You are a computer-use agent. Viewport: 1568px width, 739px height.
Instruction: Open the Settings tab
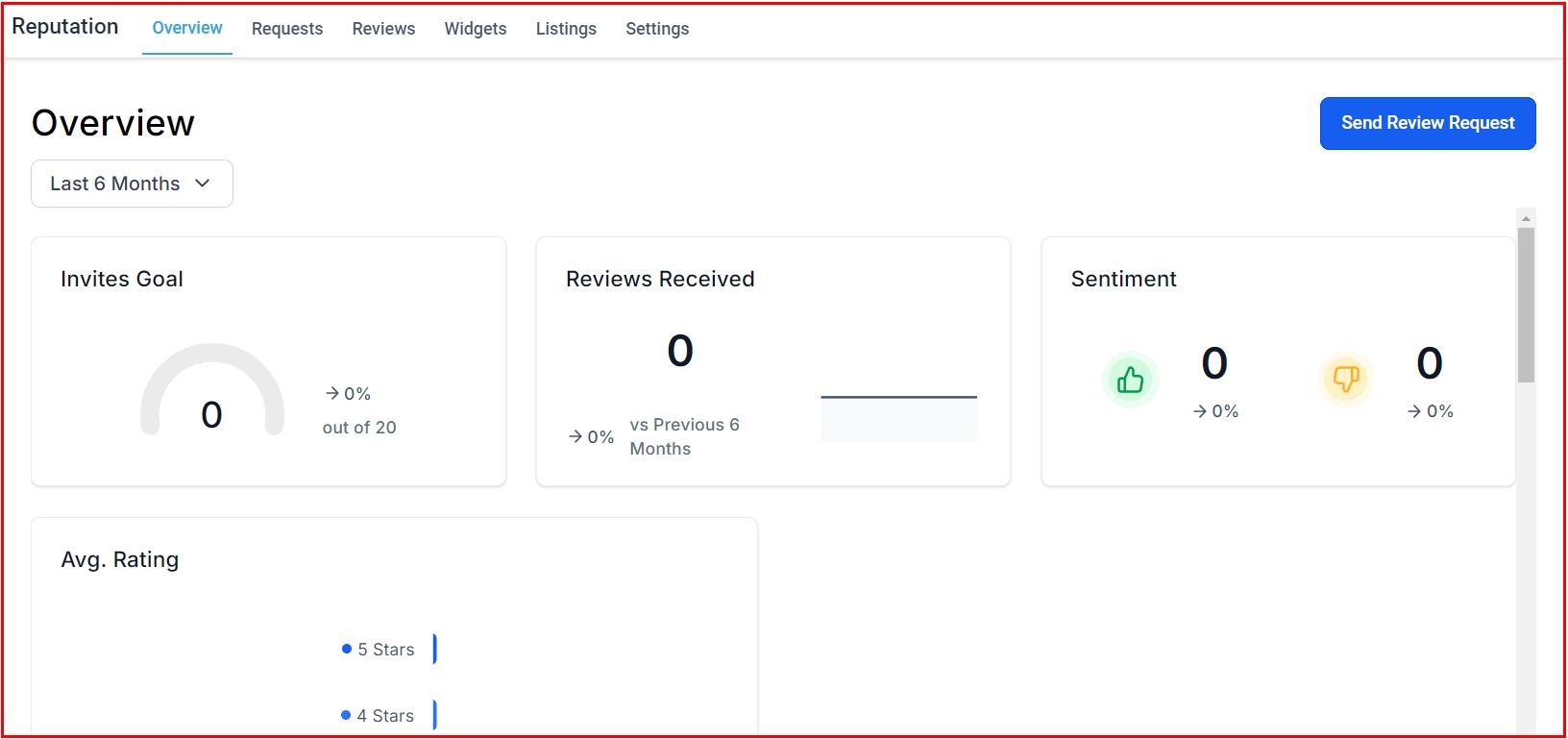[x=657, y=29]
